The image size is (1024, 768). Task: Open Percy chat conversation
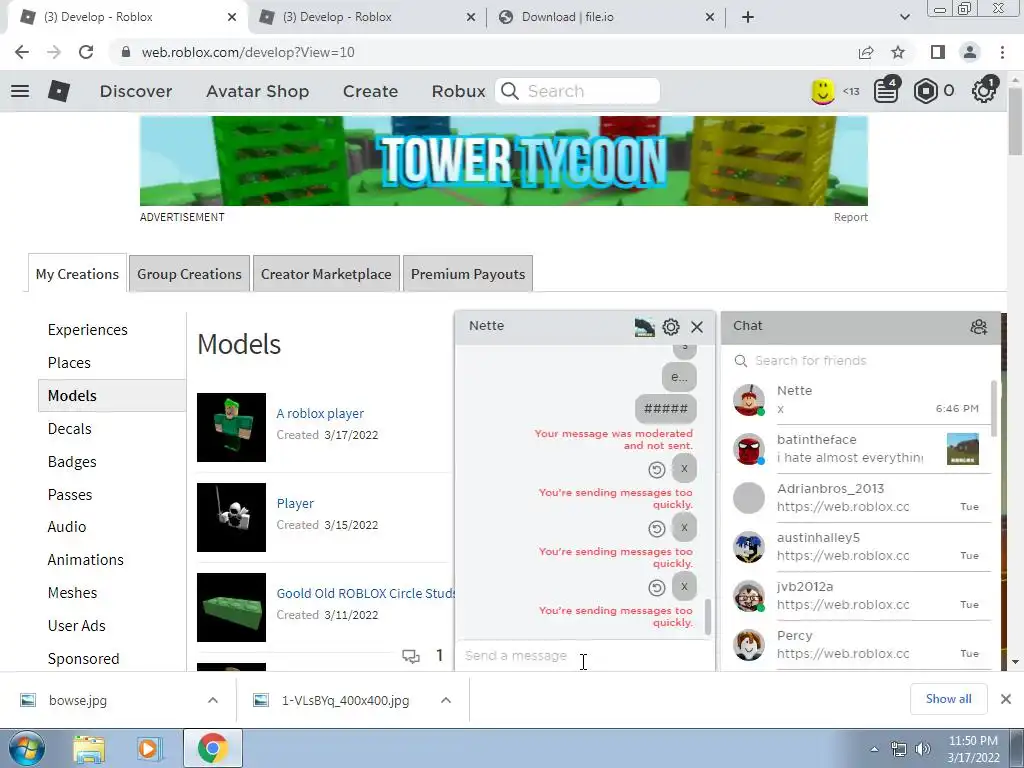tap(861, 645)
